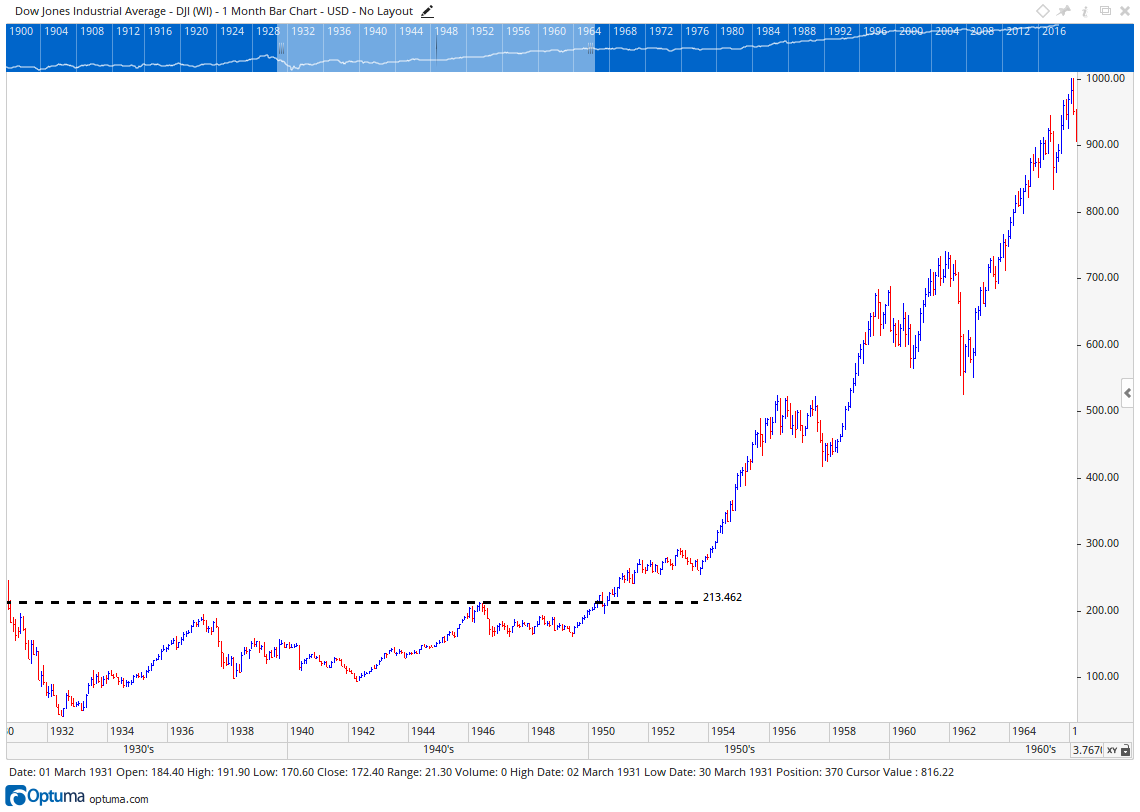This screenshot has height=812, width=1140.
Task: Click the pencil edit icon beside chart title
Action: point(428,11)
